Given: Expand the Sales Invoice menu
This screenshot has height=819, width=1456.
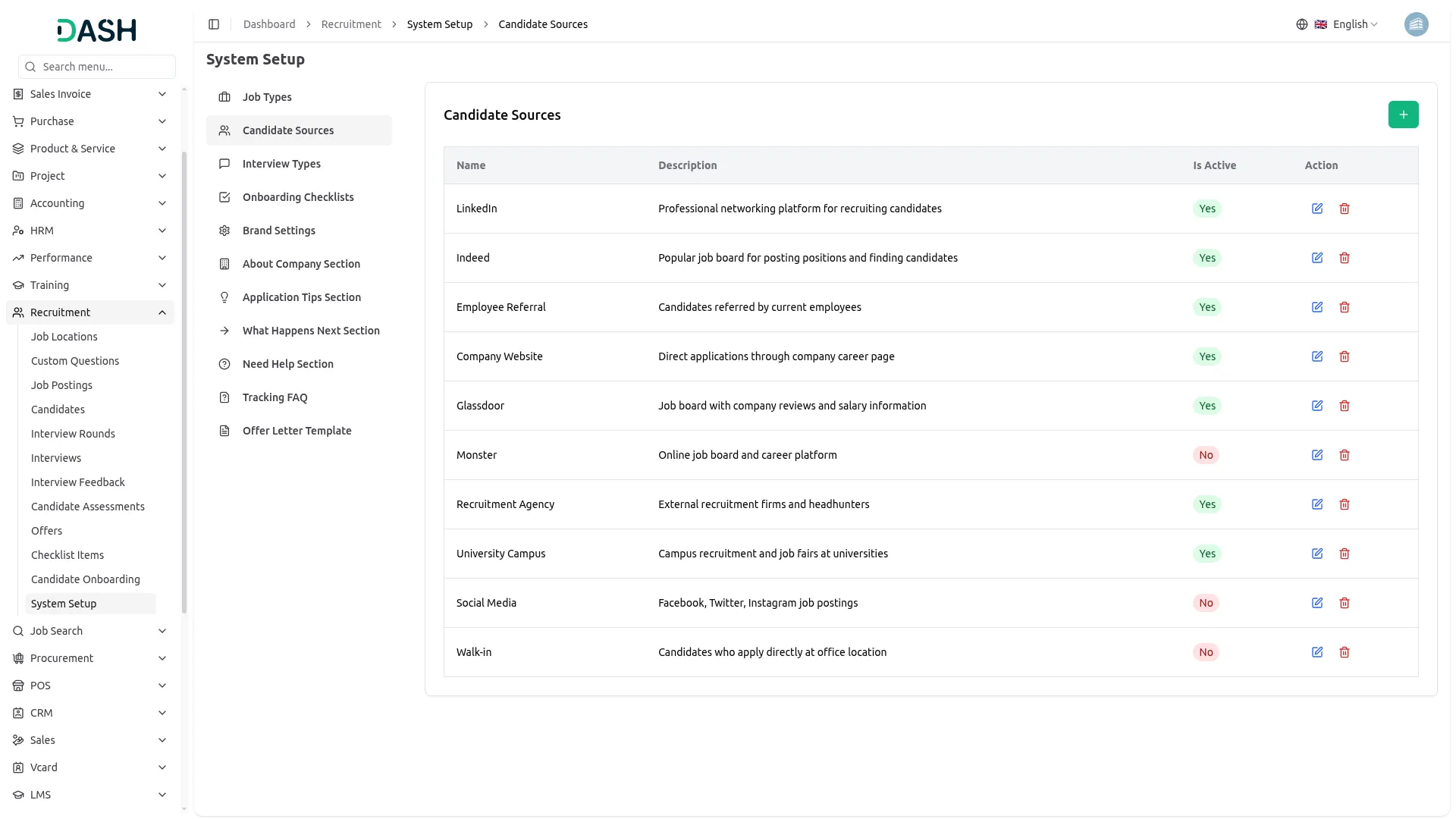Looking at the screenshot, I should [89, 94].
